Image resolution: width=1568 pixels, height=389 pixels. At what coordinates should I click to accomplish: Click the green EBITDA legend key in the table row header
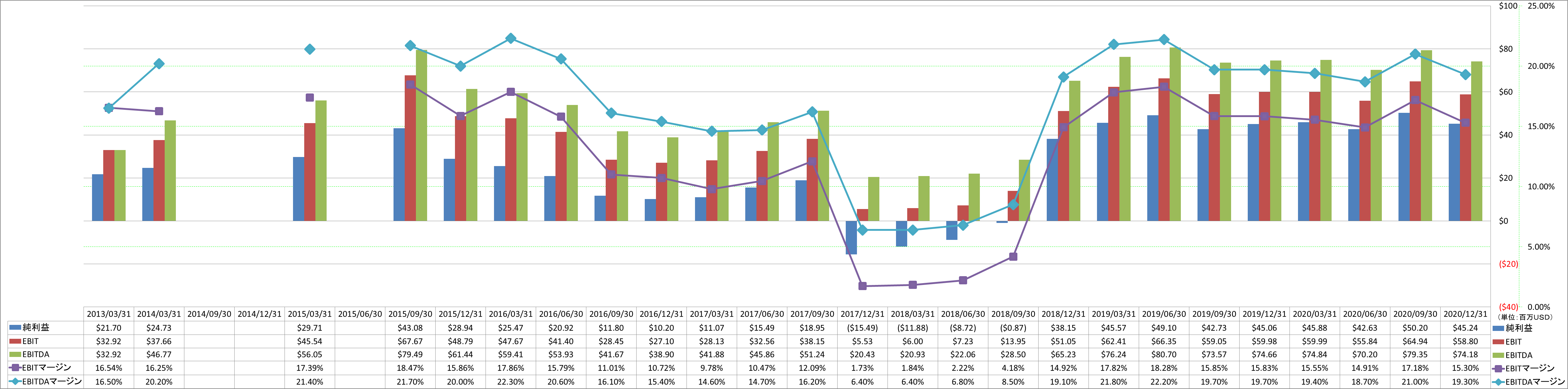(15, 354)
